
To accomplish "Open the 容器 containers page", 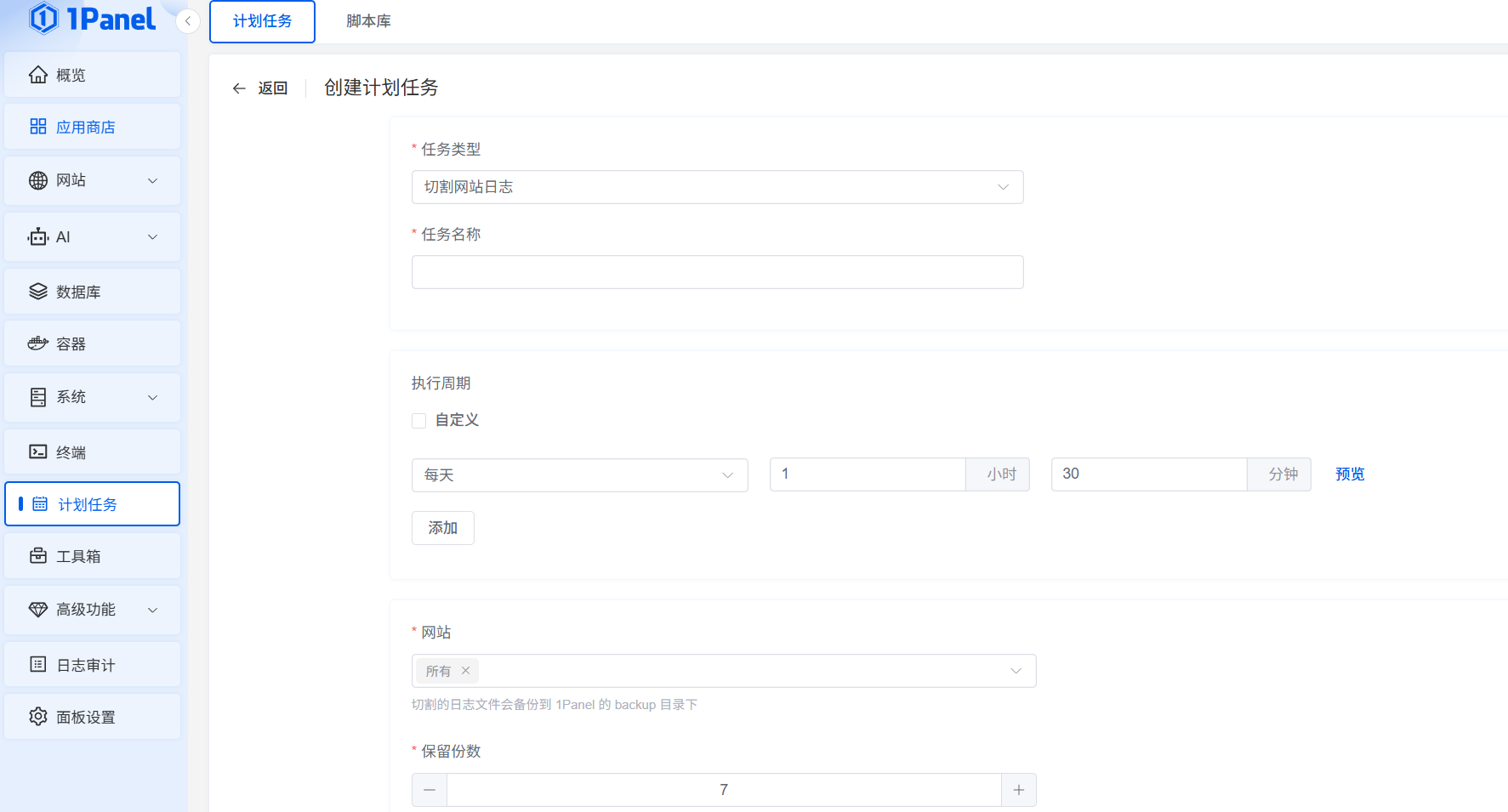I will [71, 343].
